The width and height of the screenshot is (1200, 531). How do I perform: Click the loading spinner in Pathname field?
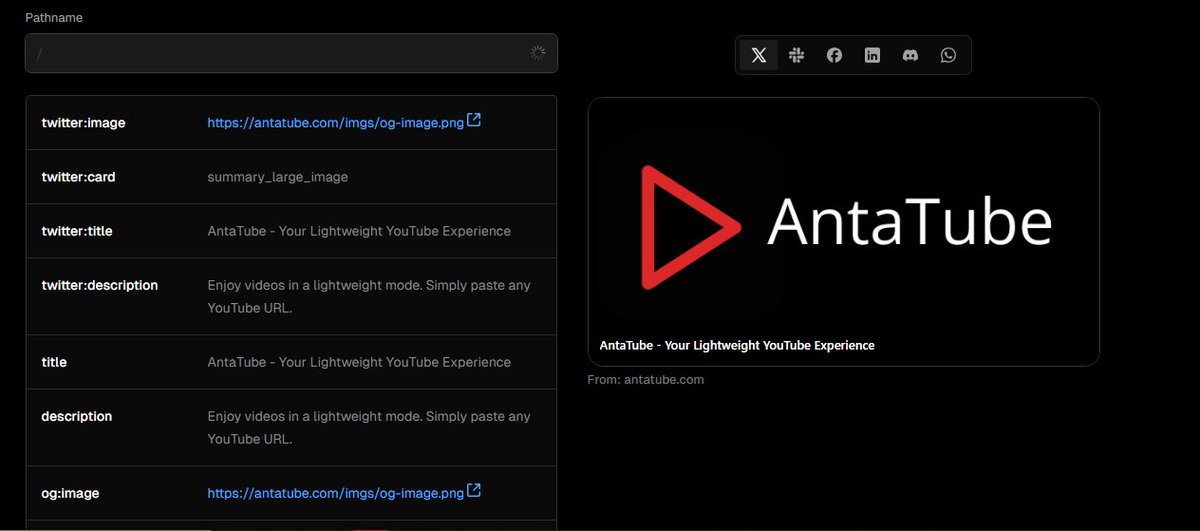click(538, 53)
